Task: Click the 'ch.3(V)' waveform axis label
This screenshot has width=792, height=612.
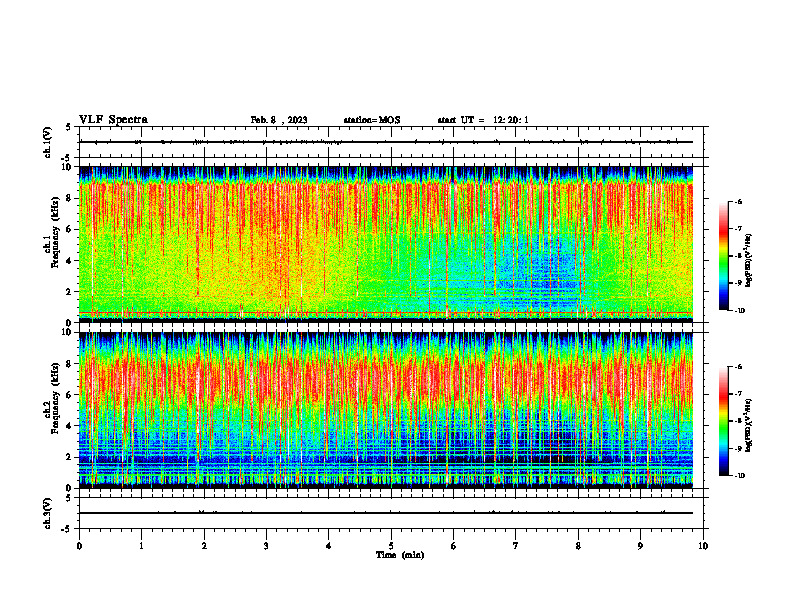Action: 48,513
